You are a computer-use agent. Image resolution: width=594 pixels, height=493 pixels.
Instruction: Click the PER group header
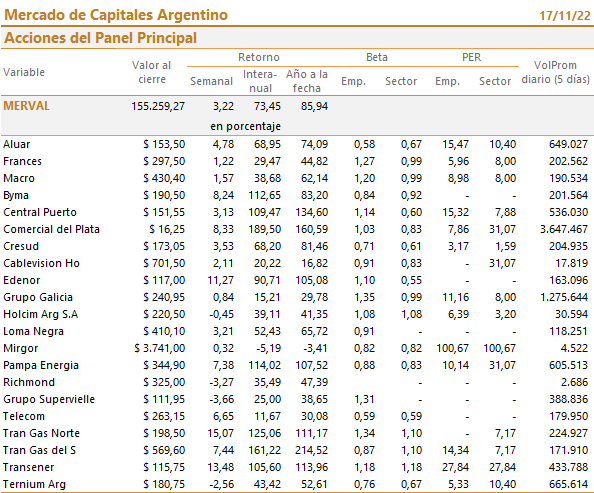click(471, 57)
